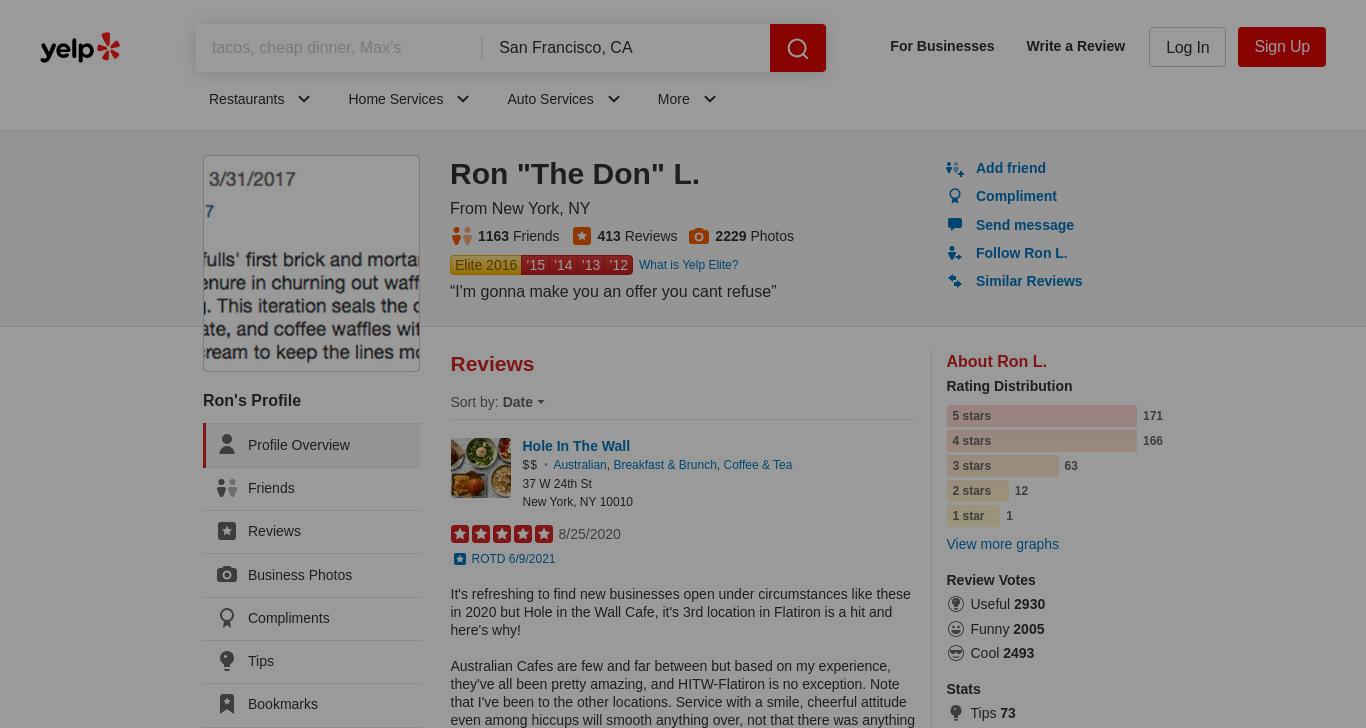Expand the Home Services dropdown
Viewport: 1366px width, 728px height.
click(x=409, y=99)
